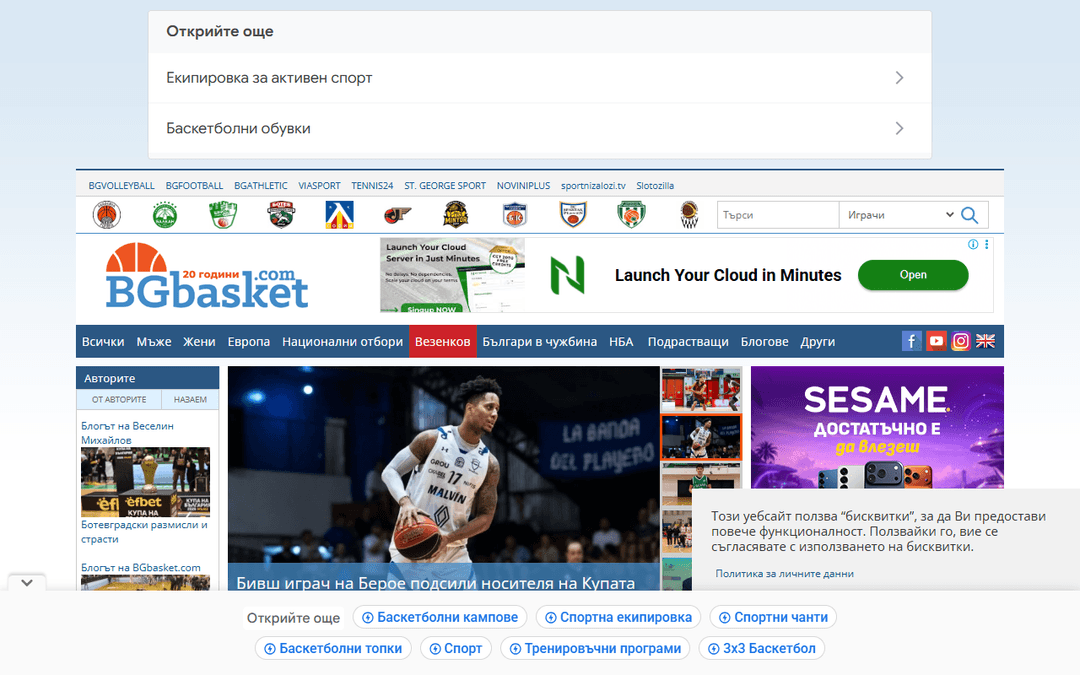Click the red and green Lukoil-style shield logo
This screenshot has width=1080, height=675.
coord(281,215)
